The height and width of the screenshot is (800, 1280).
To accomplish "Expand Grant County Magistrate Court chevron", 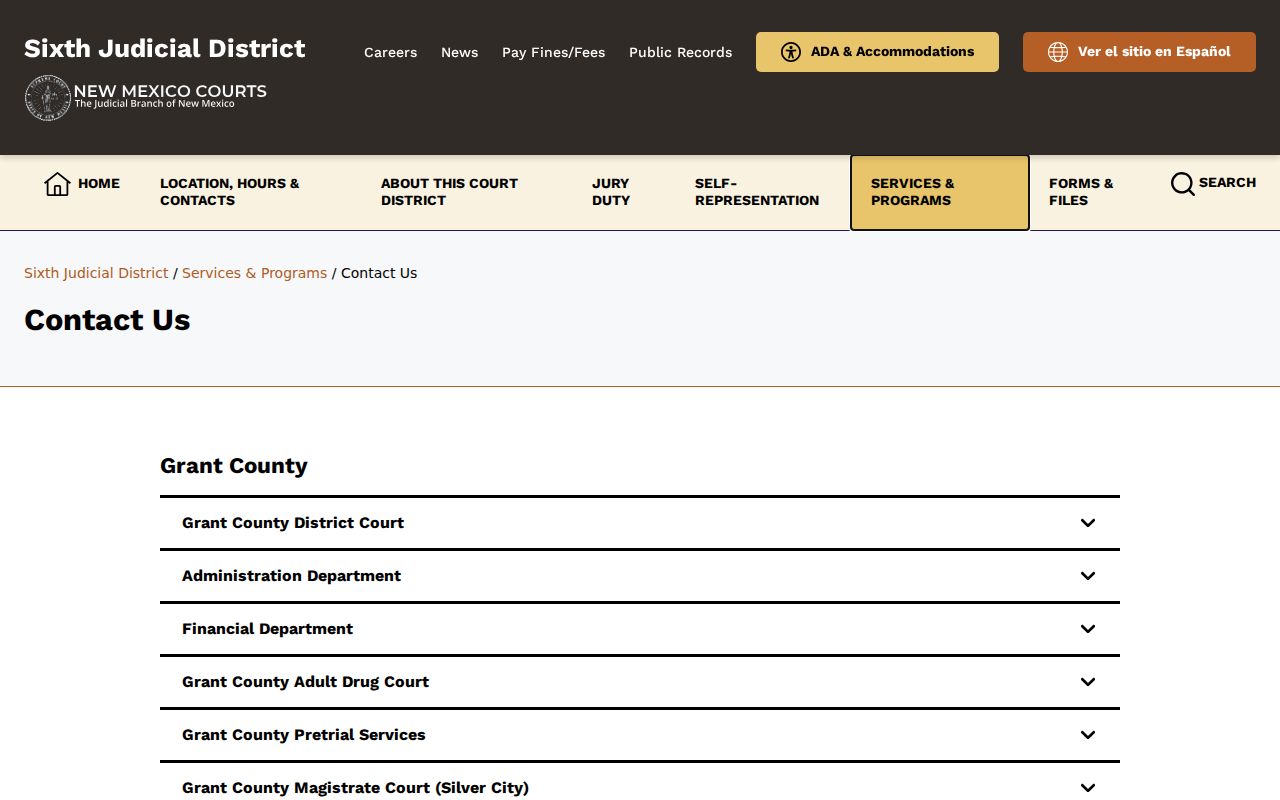I will [x=1088, y=788].
